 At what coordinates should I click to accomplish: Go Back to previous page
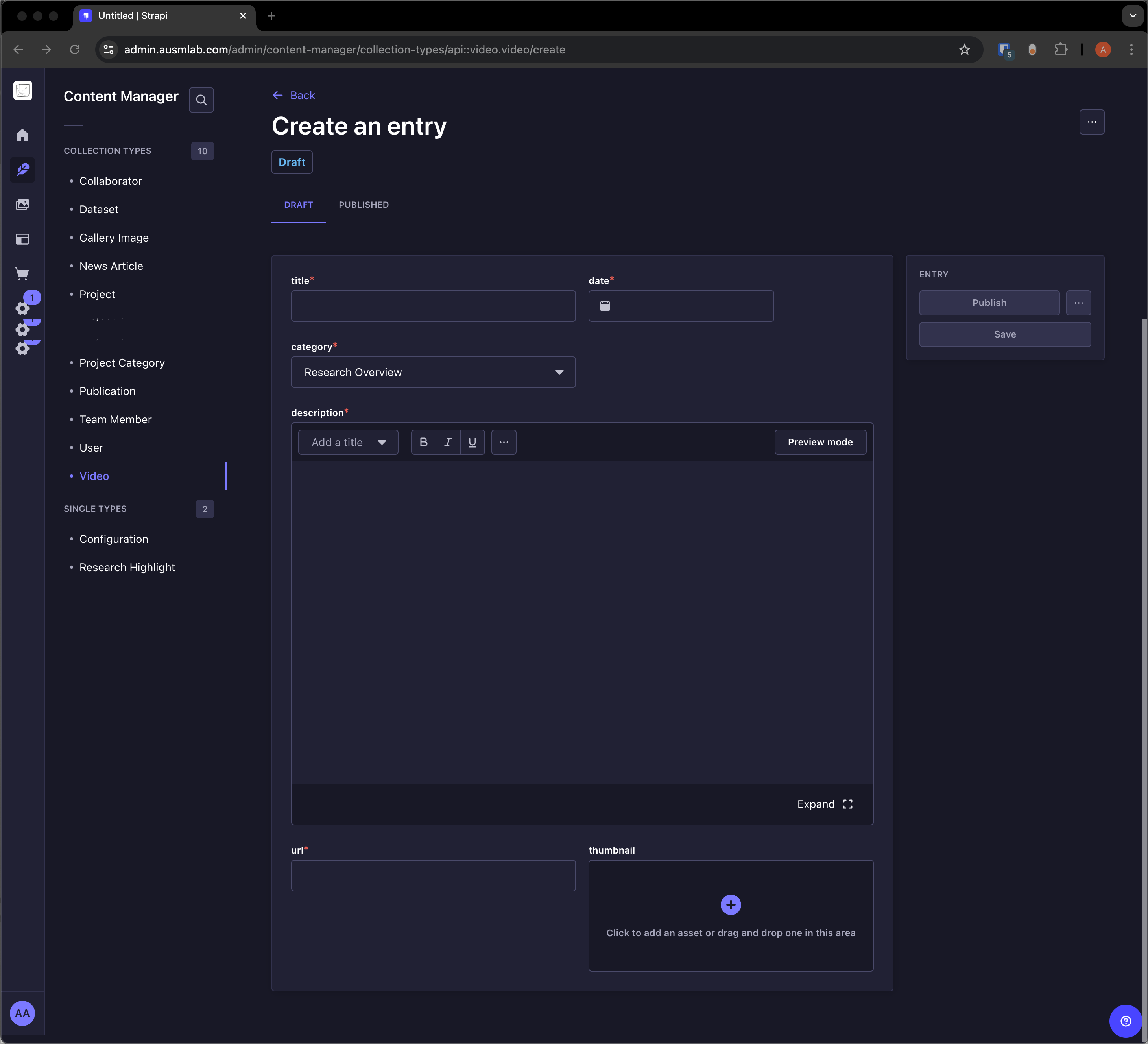point(294,96)
